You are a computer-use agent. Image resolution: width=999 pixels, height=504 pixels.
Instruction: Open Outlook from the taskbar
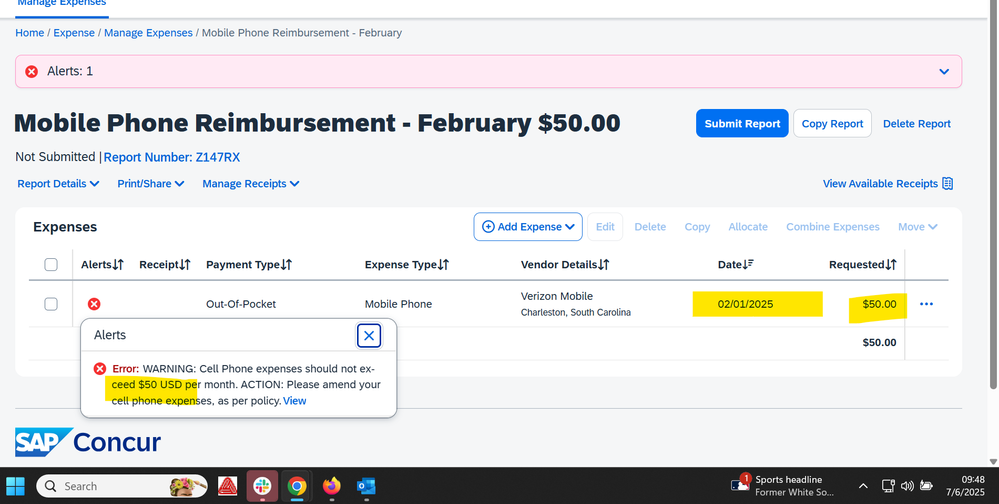click(x=366, y=486)
